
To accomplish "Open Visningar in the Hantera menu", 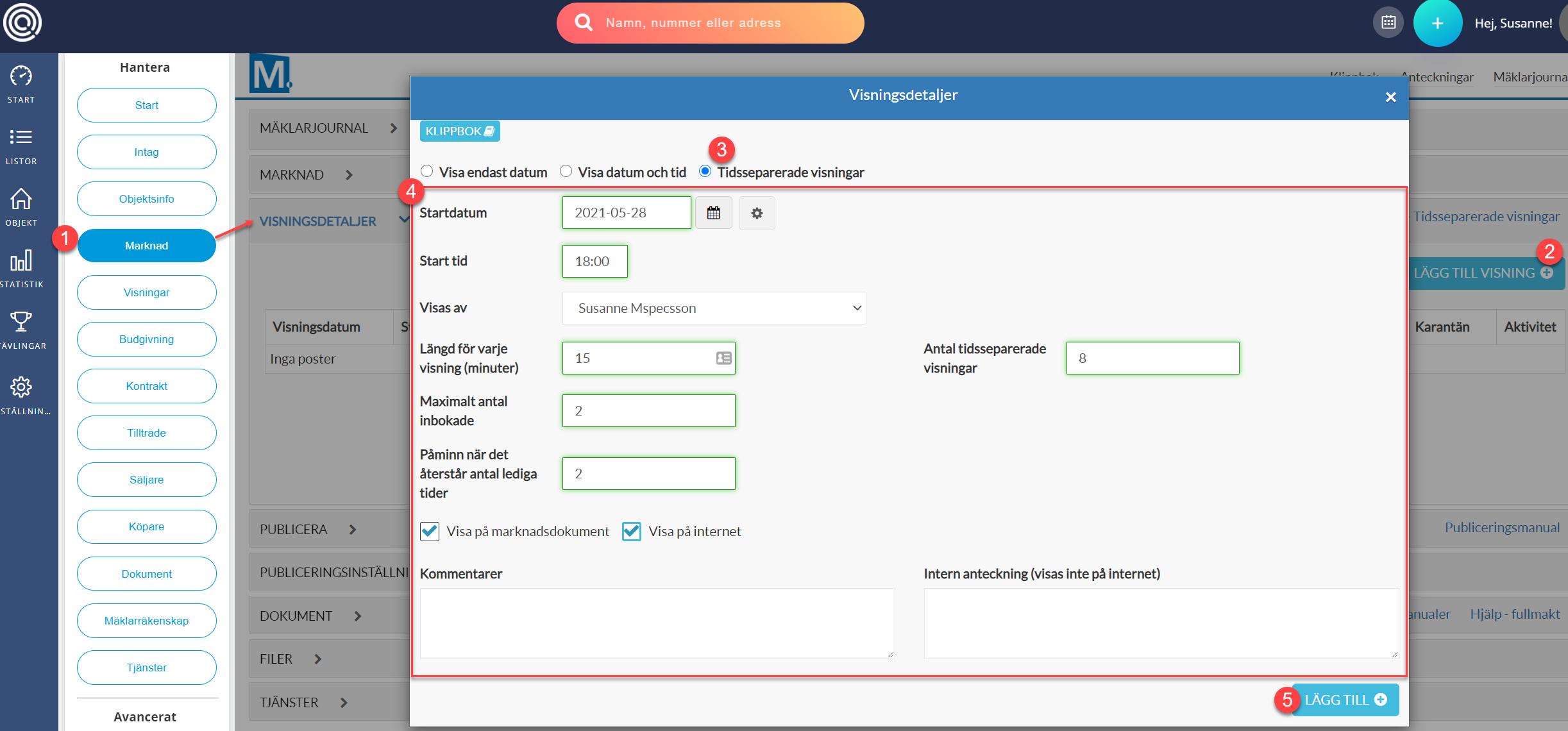I will tap(146, 292).
